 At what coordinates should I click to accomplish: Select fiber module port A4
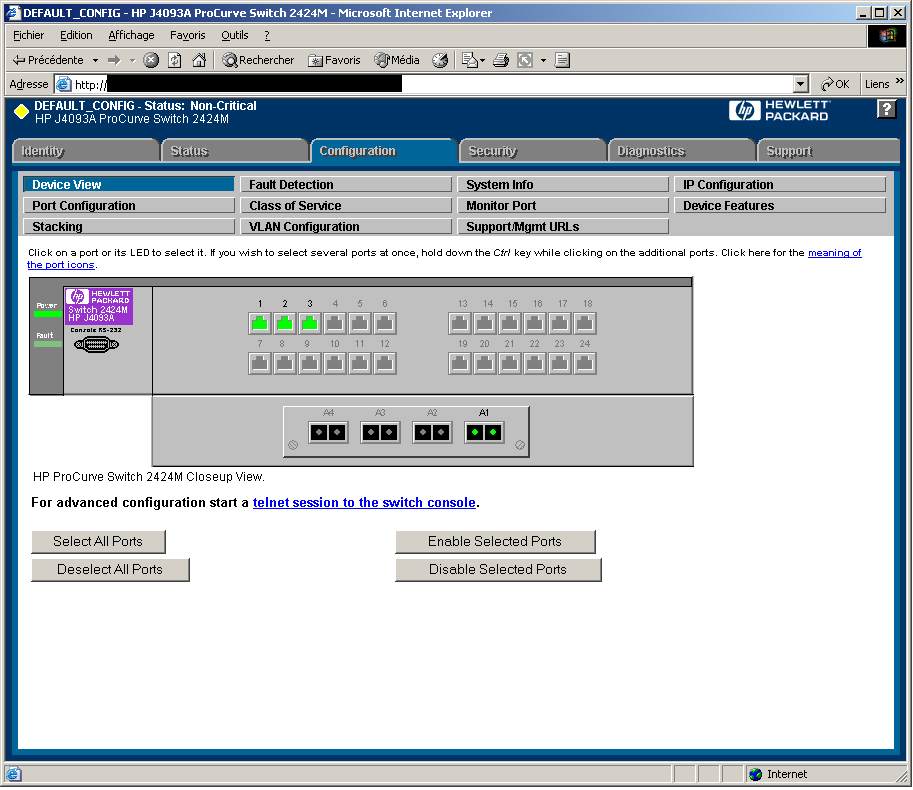coord(328,432)
